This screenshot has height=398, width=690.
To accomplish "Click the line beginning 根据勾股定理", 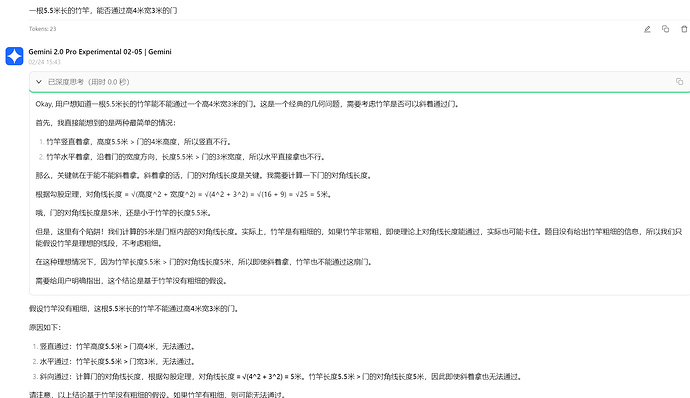I will pos(184,194).
